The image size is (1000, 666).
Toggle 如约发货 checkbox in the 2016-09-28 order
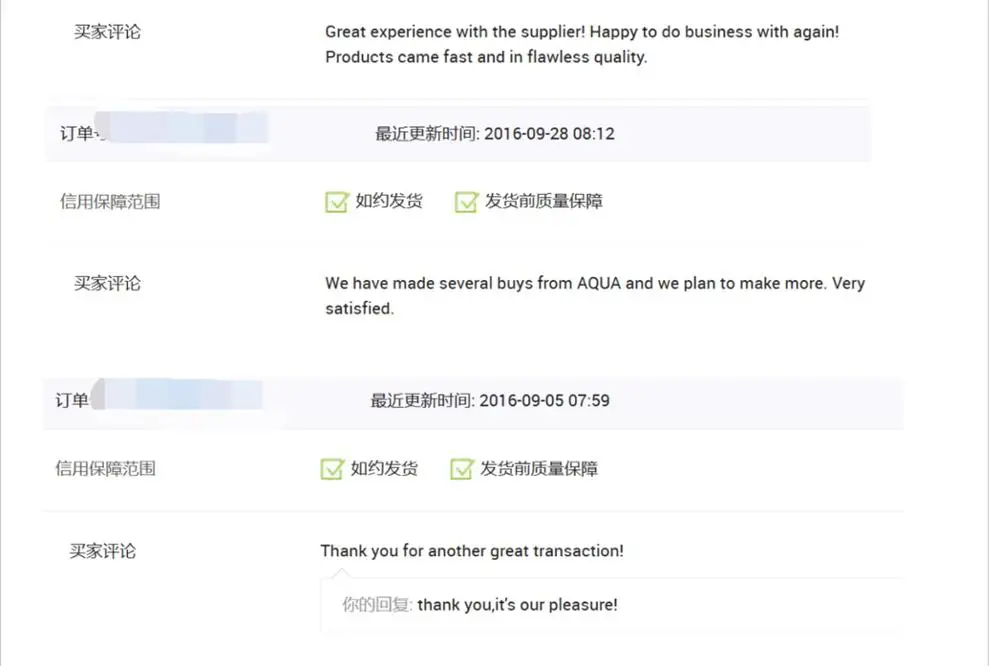tap(336, 202)
